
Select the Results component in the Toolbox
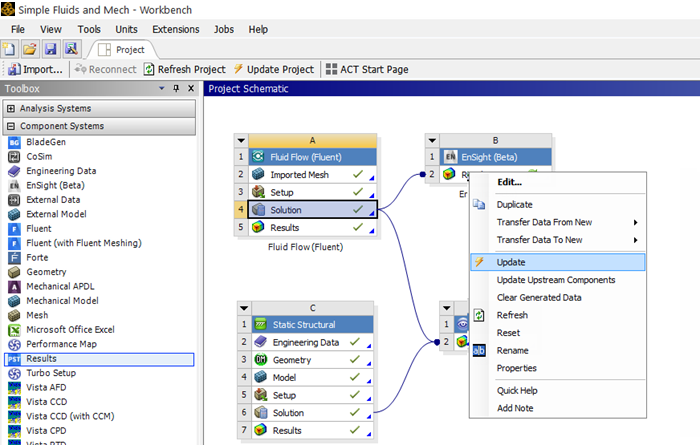pyautogui.click(x=99, y=359)
